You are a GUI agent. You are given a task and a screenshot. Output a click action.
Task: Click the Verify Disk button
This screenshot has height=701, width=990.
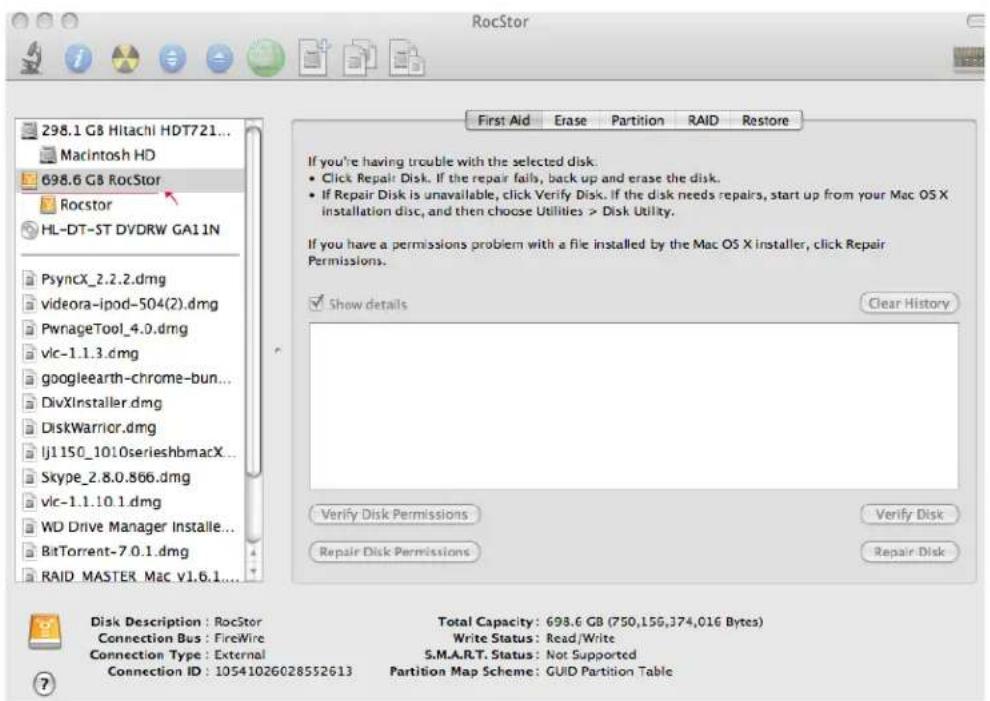click(x=910, y=515)
